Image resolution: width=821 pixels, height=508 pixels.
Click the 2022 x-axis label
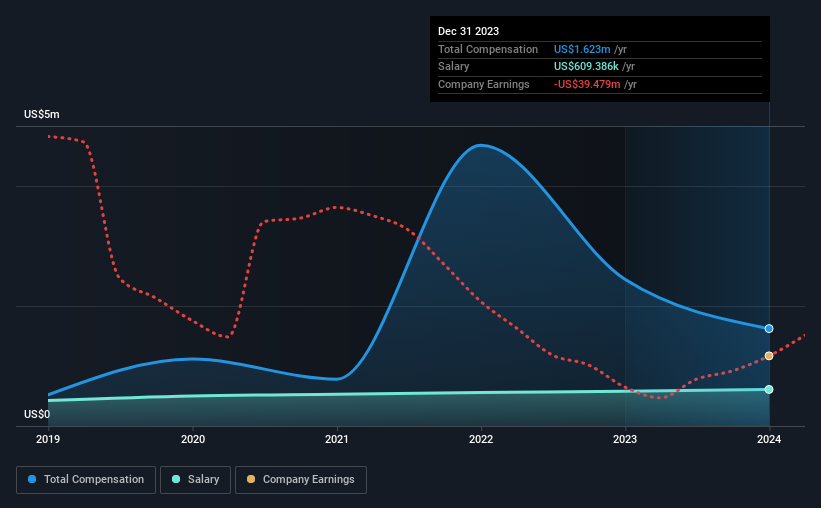(481, 439)
